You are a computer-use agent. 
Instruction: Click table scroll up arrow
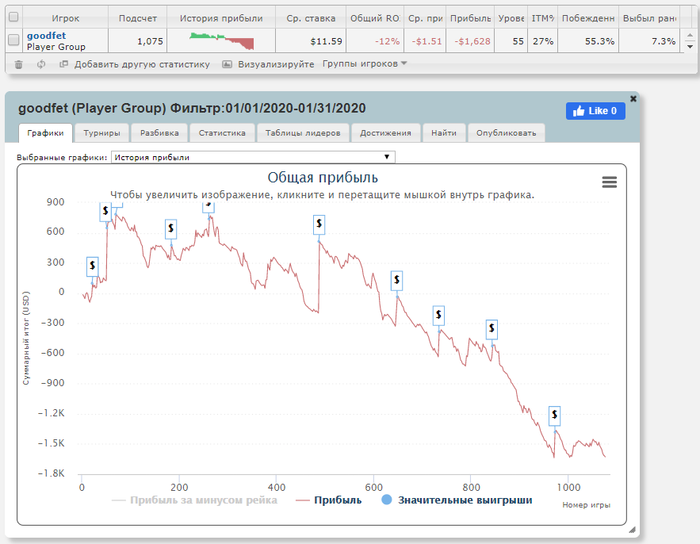(x=690, y=35)
